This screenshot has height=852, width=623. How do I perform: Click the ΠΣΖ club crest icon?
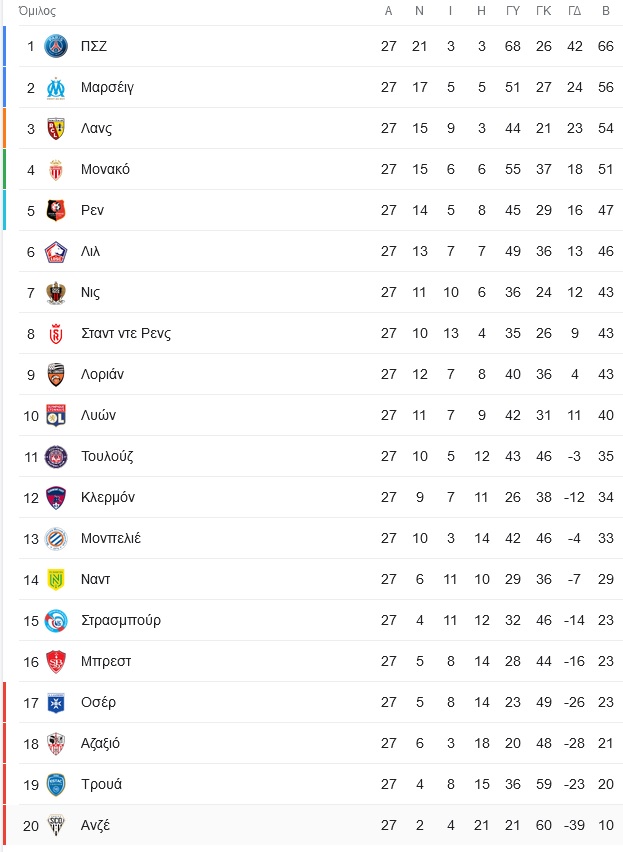pyautogui.click(x=56, y=46)
